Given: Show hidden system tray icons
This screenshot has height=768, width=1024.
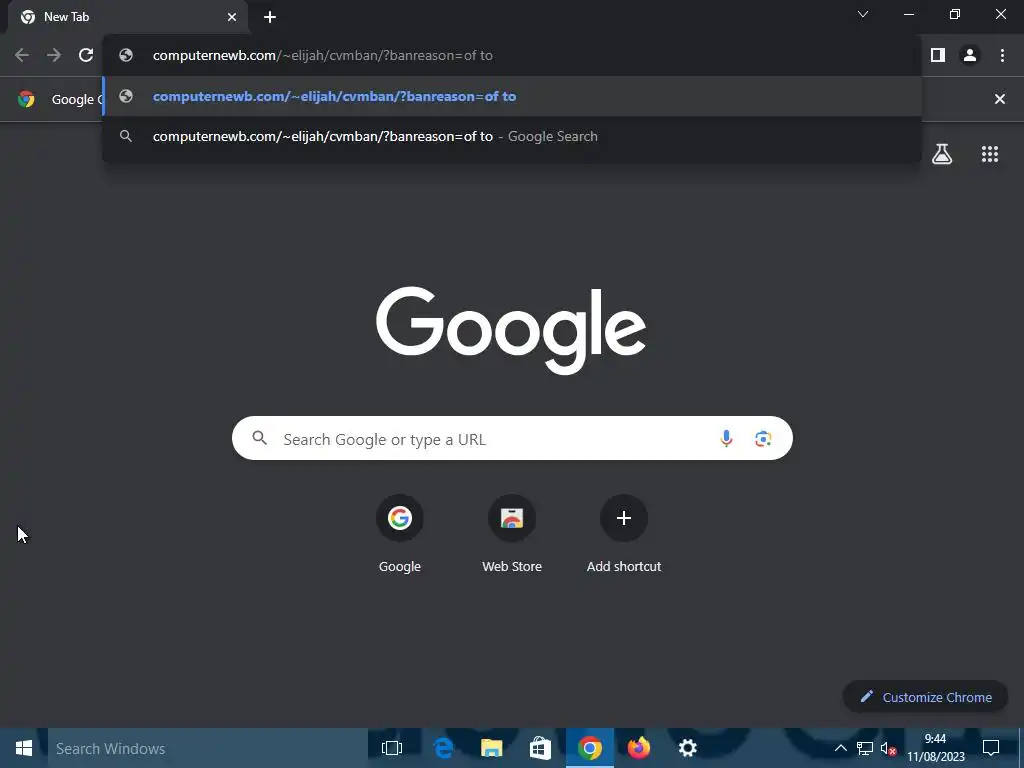Looking at the screenshot, I should point(840,748).
